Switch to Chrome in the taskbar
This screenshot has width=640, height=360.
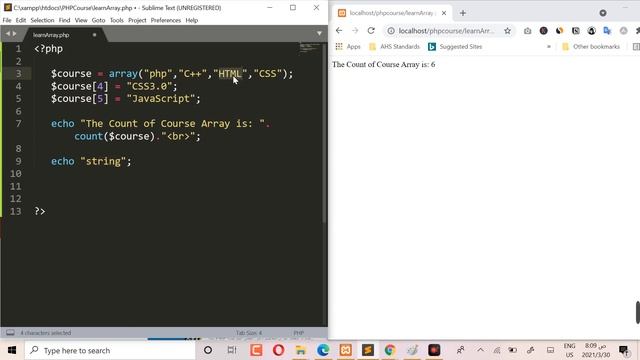coord(390,350)
